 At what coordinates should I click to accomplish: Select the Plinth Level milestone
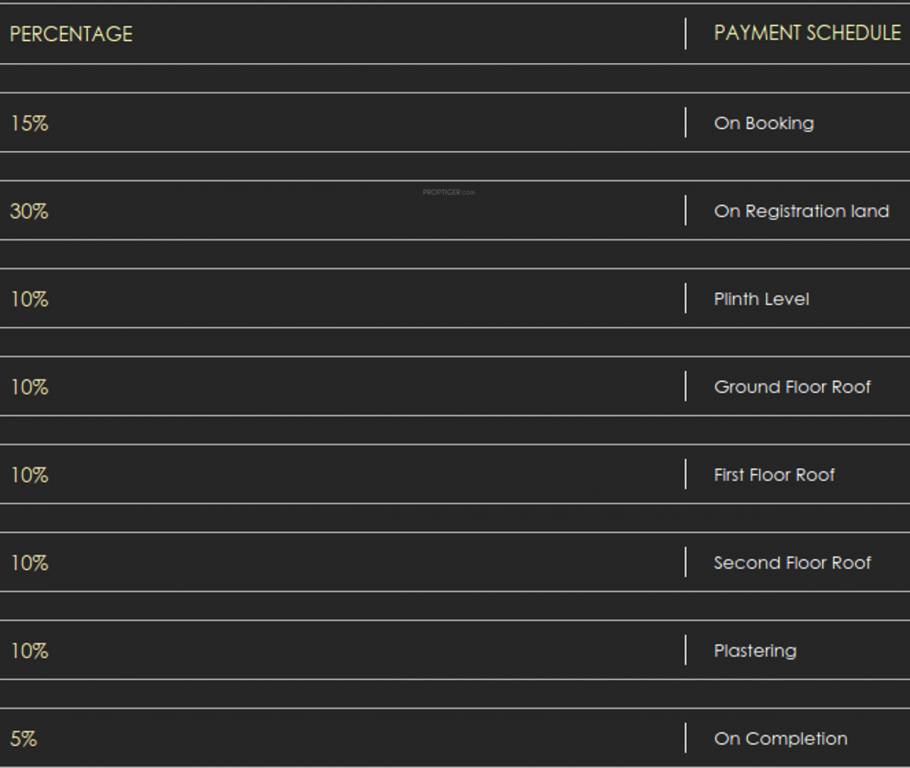click(x=760, y=299)
